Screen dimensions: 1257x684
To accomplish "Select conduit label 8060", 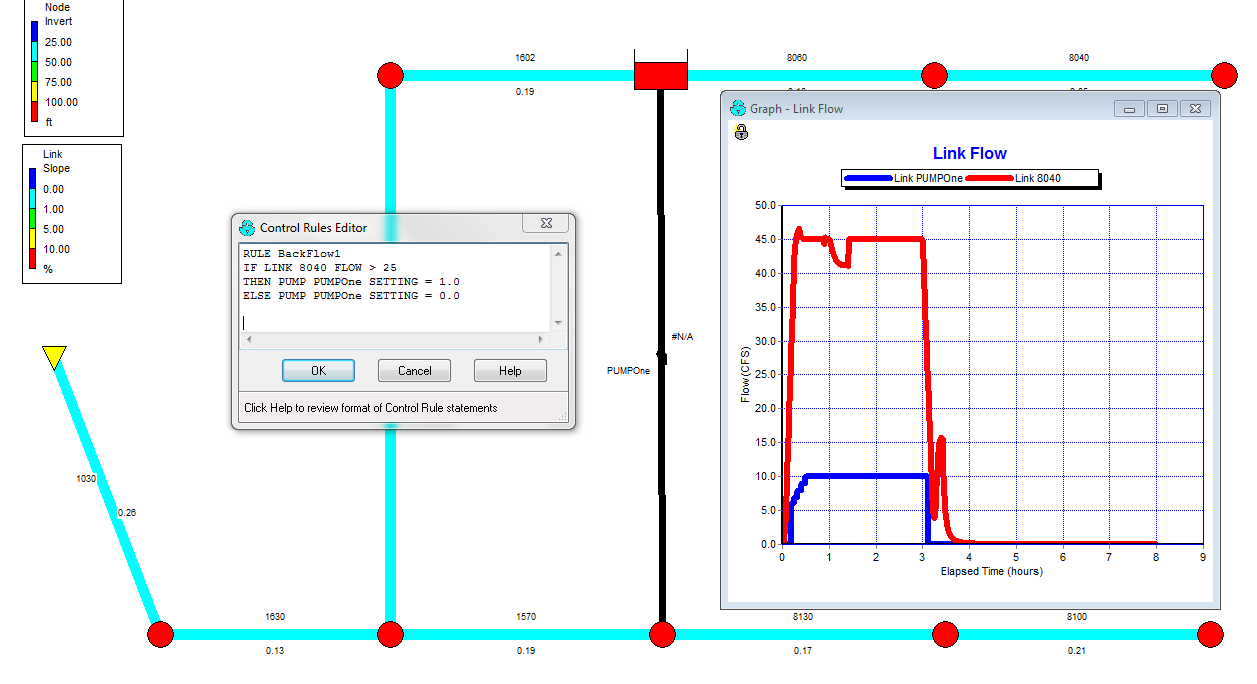I will click(x=797, y=58).
